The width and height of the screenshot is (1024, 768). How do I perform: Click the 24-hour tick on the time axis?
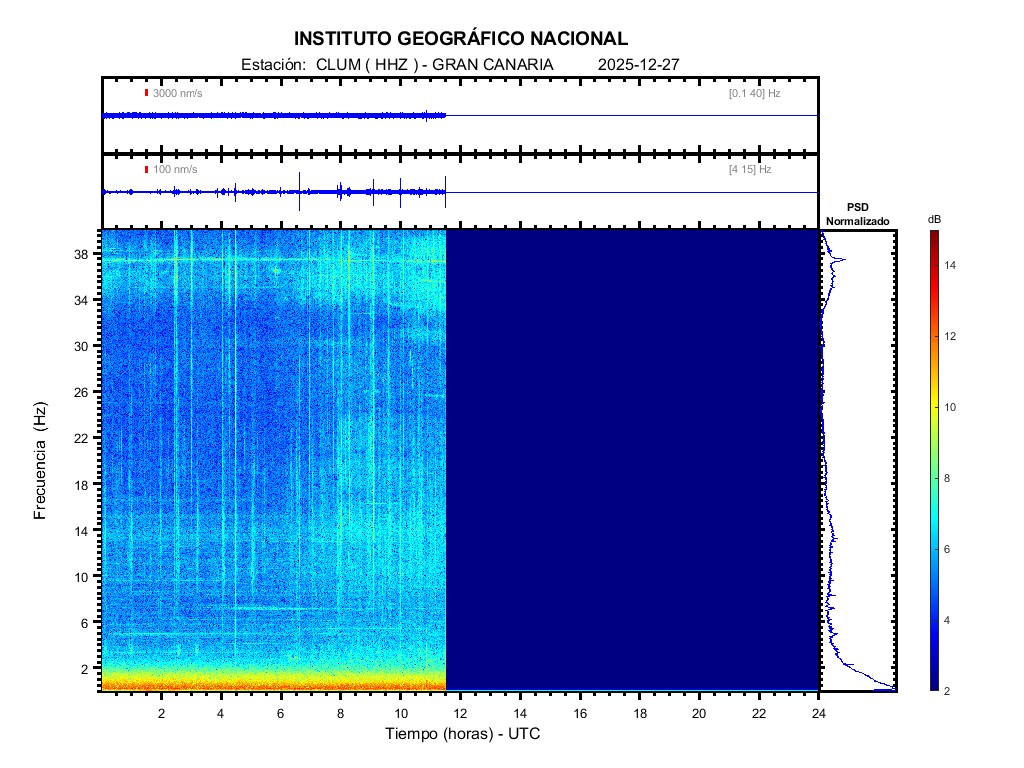click(819, 713)
